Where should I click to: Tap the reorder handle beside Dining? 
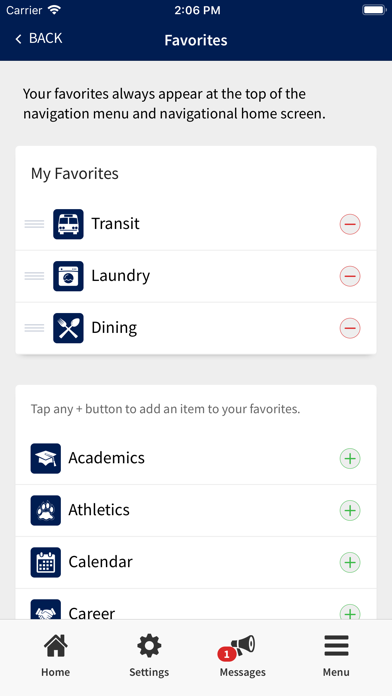(x=34, y=328)
